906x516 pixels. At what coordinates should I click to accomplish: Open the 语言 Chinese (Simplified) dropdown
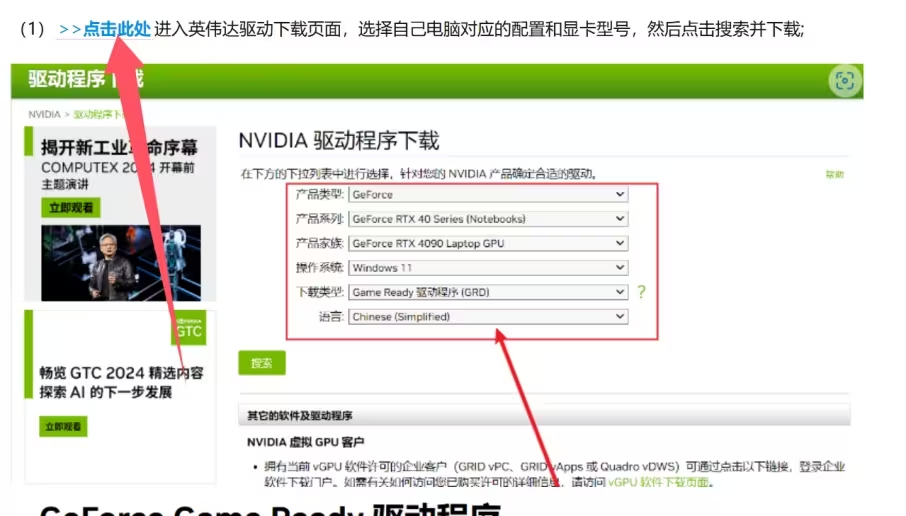point(488,317)
